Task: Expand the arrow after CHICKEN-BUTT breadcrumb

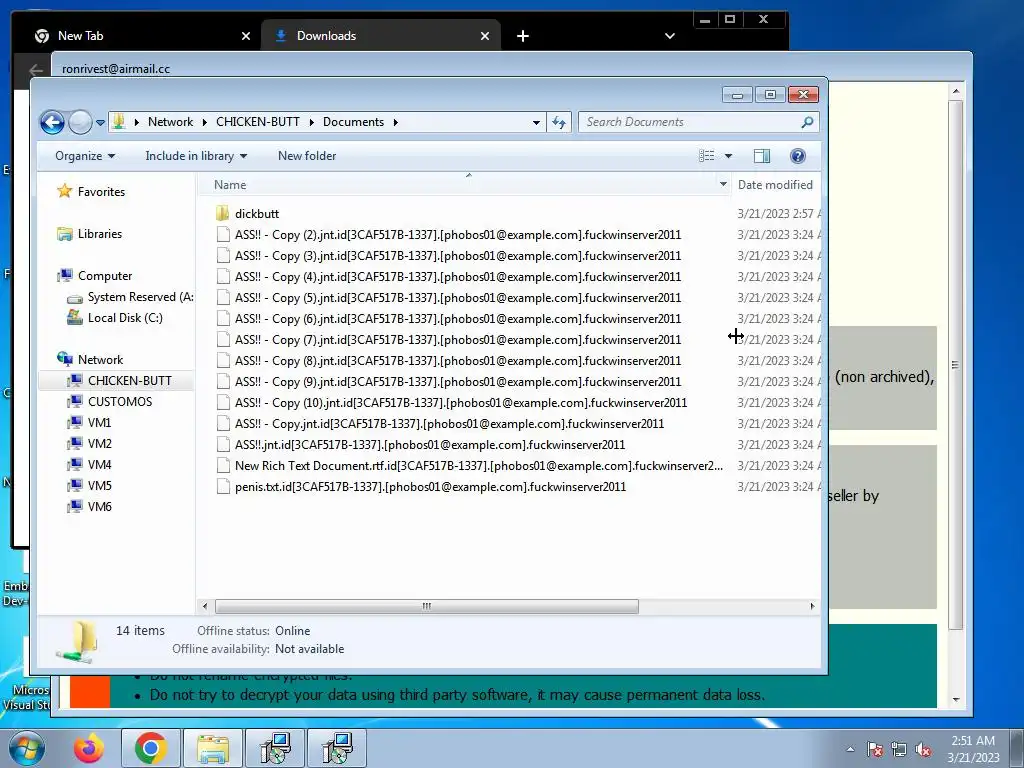Action: click(x=311, y=122)
